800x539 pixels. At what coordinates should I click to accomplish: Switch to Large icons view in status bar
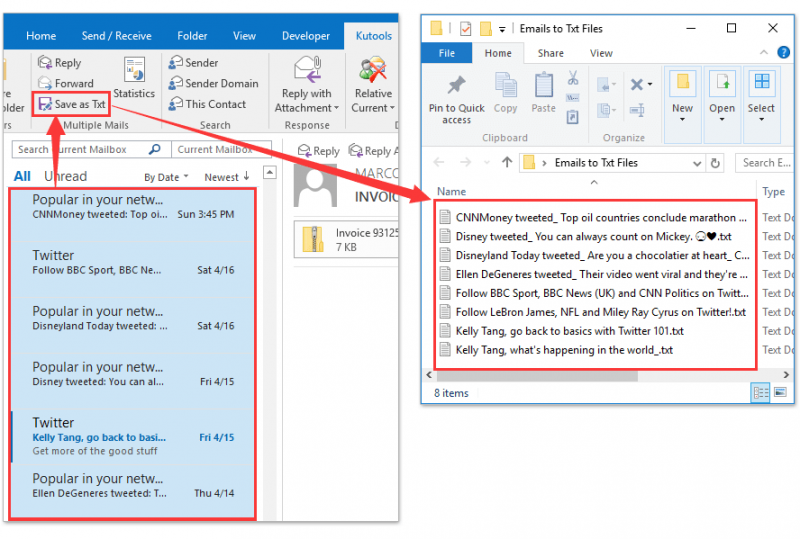tap(780, 393)
